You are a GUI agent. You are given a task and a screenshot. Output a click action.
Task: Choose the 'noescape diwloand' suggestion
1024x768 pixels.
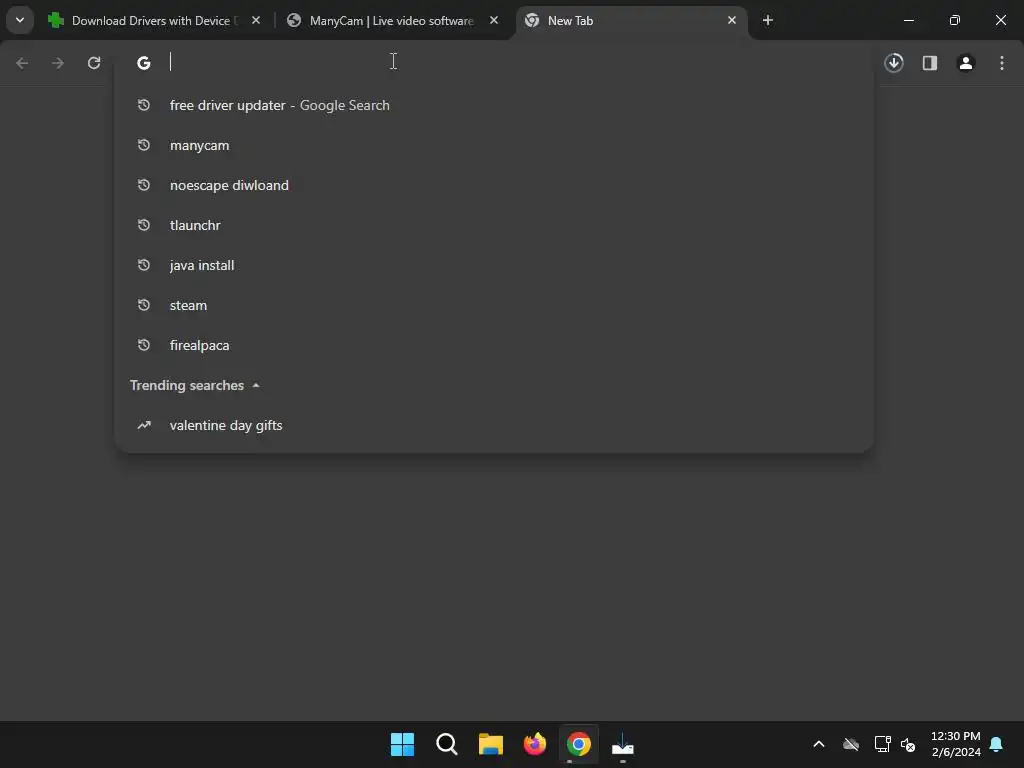[494, 185]
